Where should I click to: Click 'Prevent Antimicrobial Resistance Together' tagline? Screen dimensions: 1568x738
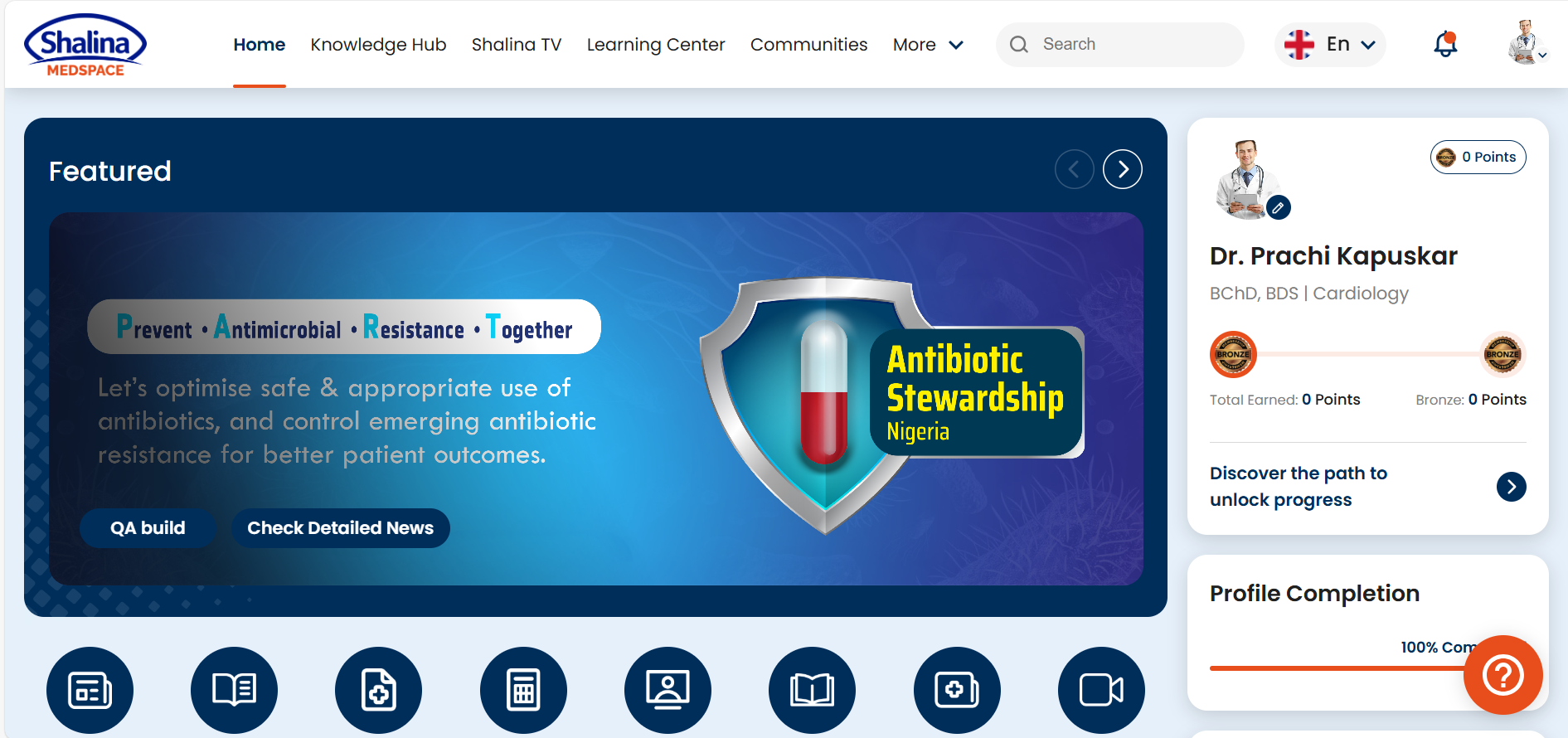click(x=344, y=328)
